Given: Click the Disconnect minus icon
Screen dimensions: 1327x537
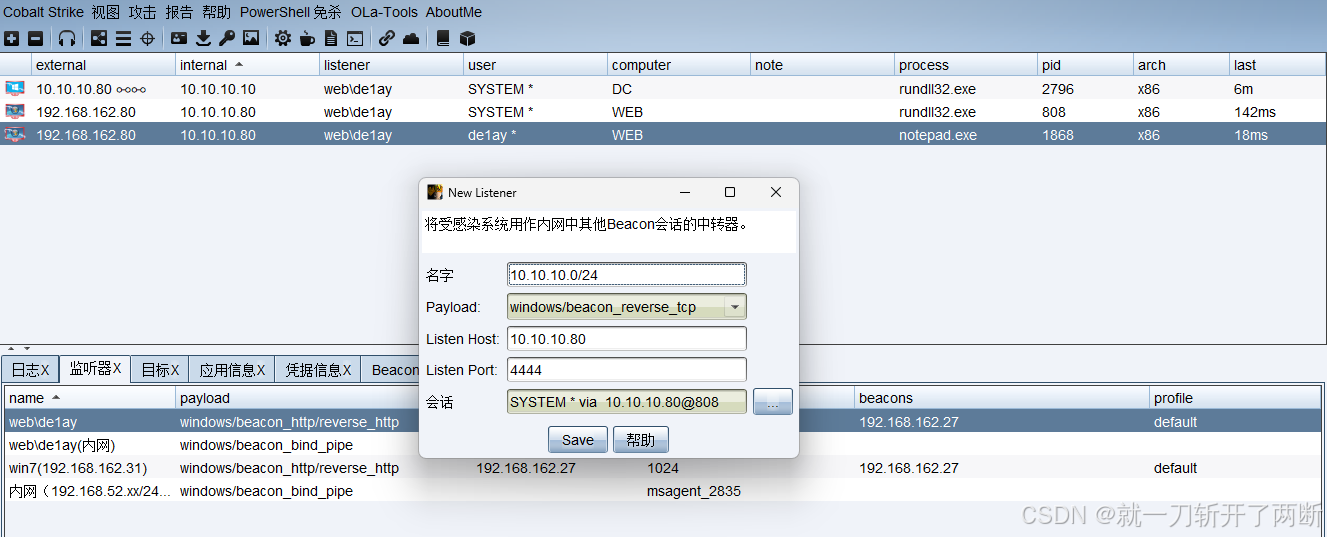Looking at the screenshot, I should click(x=35, y=38).
